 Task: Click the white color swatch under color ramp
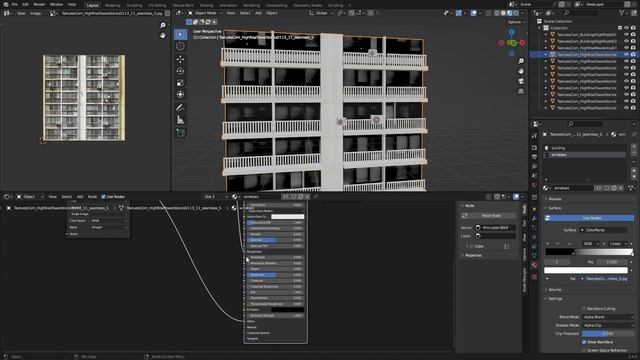[x=586, y=270]
